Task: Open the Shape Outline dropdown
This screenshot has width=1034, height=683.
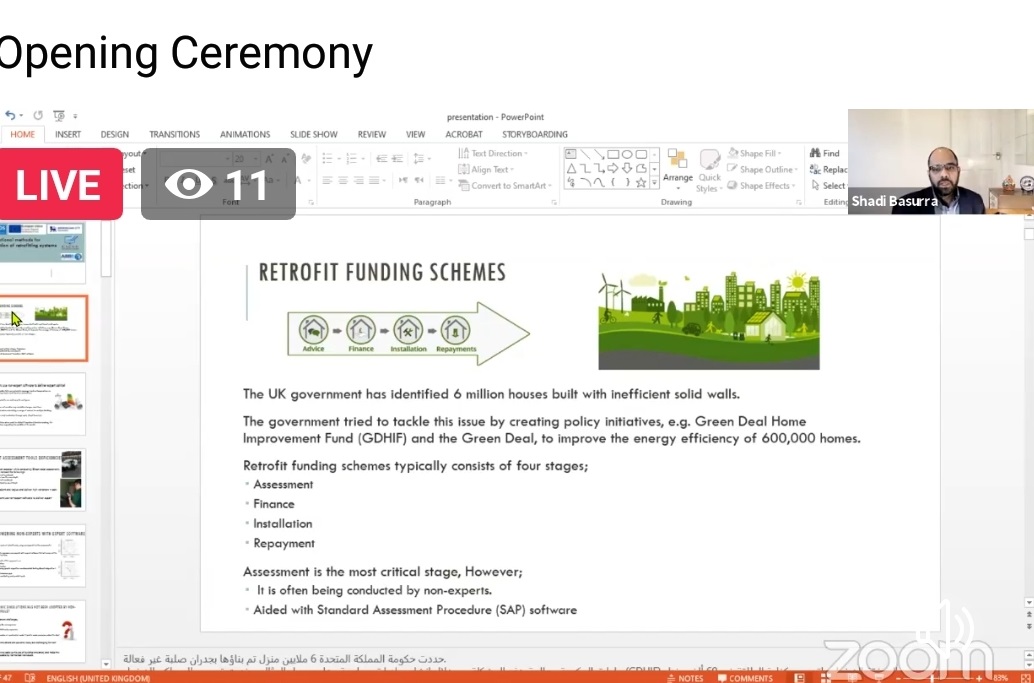Action: 766,170
